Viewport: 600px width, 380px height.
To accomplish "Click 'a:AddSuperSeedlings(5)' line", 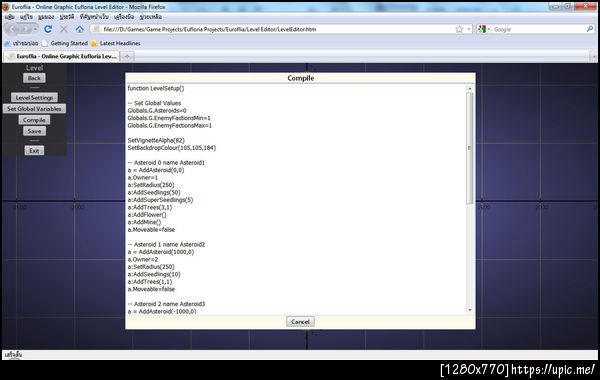I will [x=160, y=200].
